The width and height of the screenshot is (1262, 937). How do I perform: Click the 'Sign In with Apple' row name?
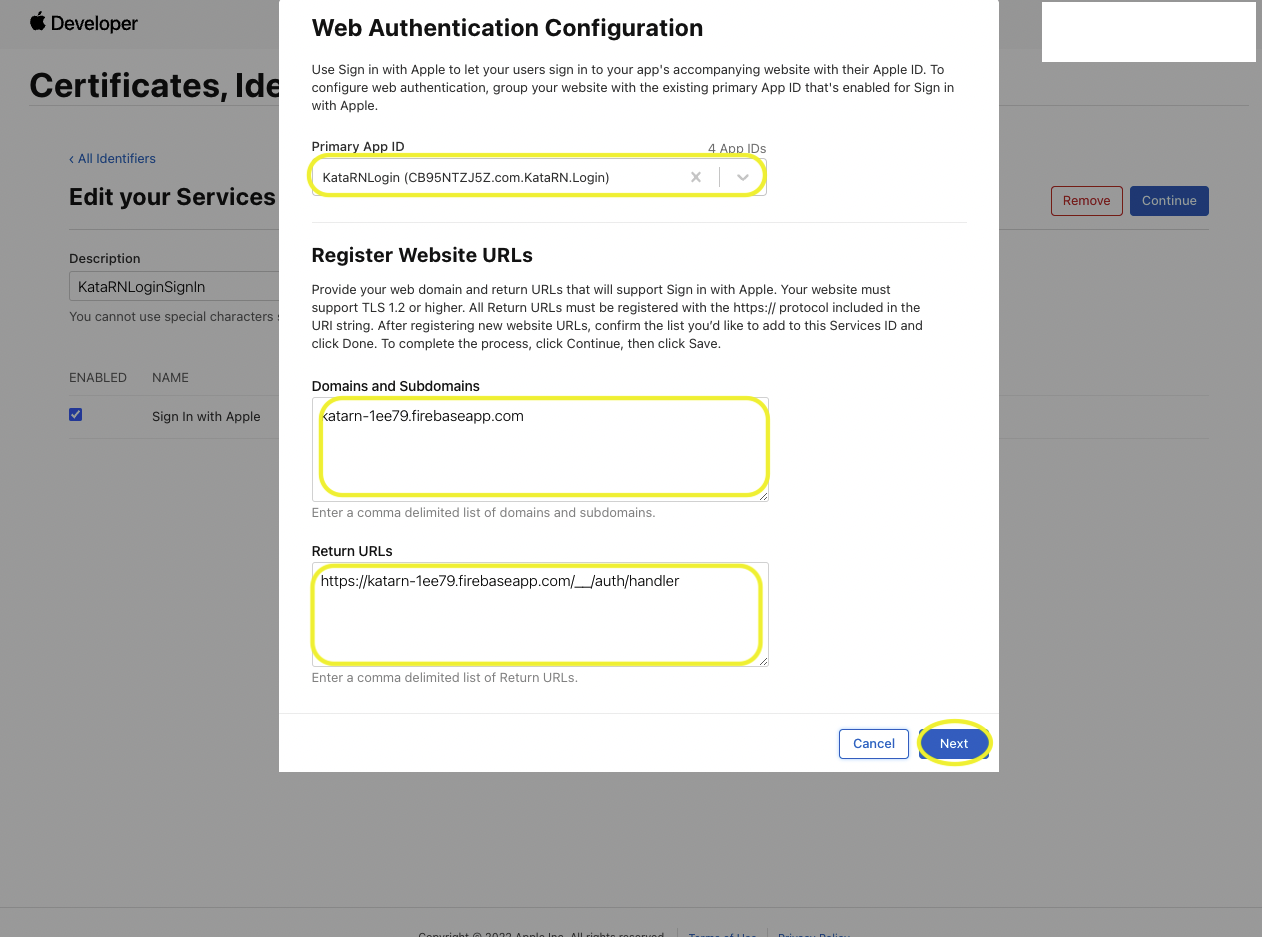206,416
